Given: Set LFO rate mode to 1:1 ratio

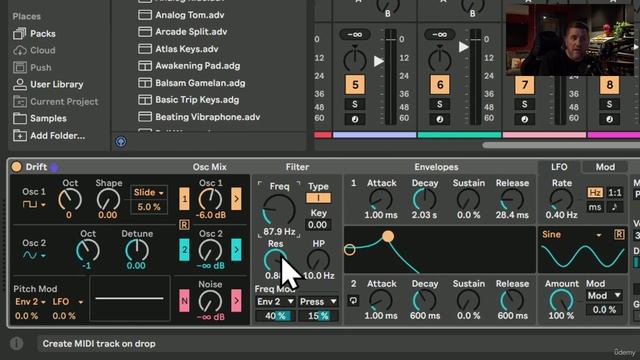Looking at the screenshot, I should click(x=615, y=192).
